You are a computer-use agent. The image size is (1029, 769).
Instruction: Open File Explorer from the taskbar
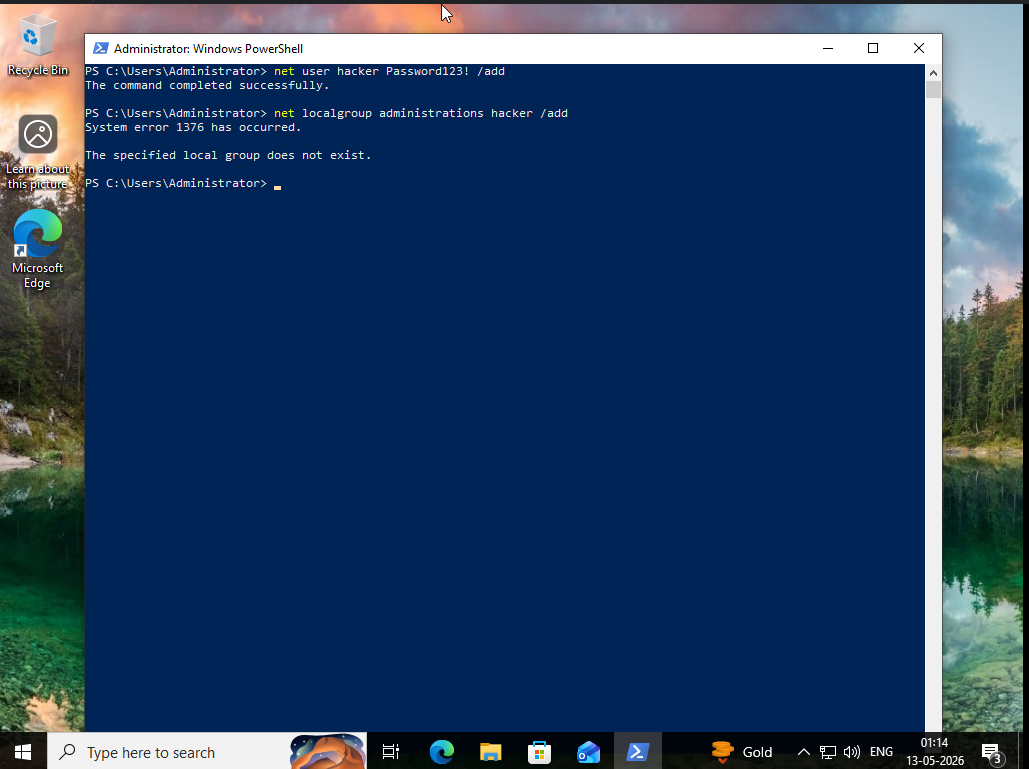point(490,752)
